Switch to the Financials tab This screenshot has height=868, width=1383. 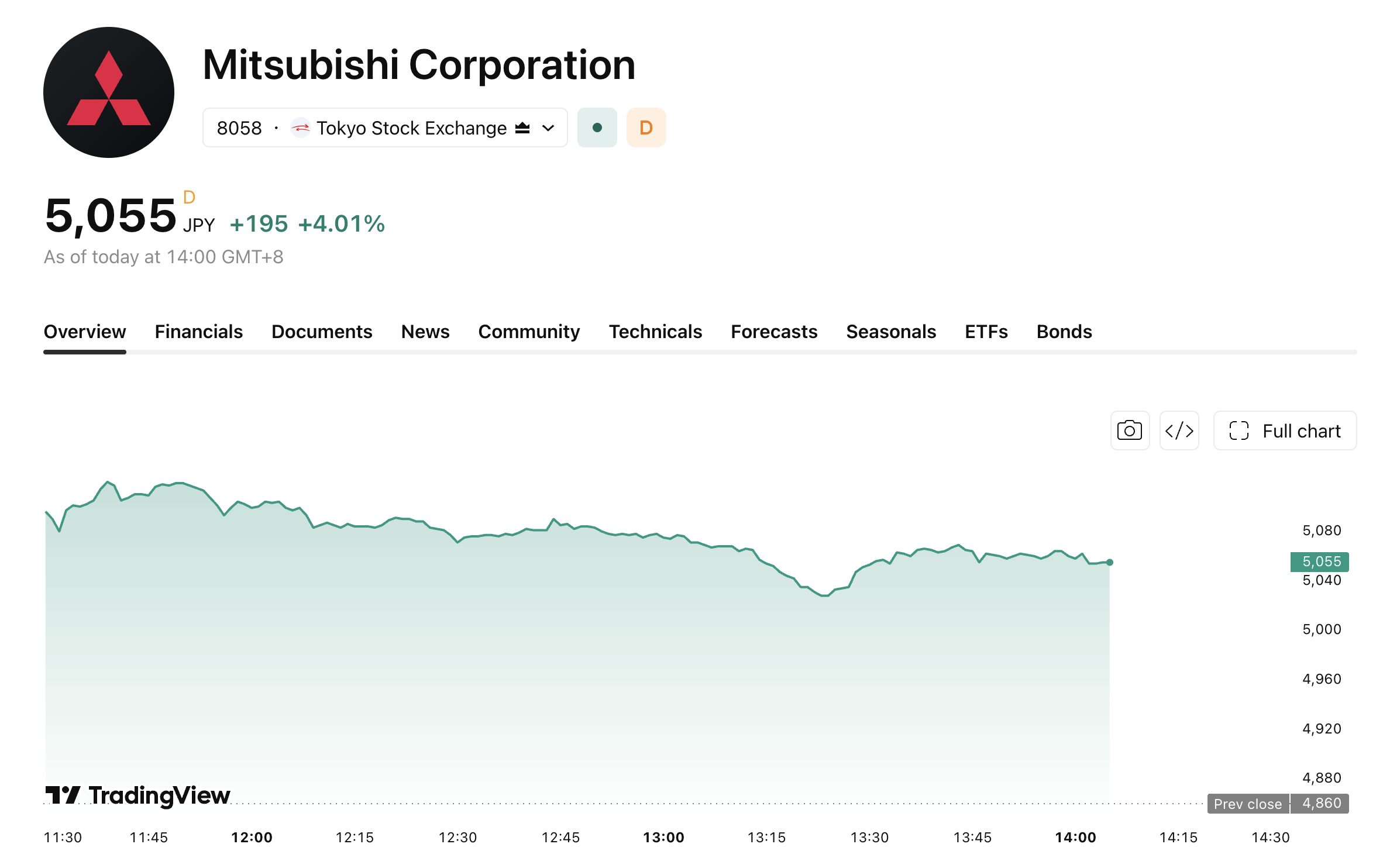click(198, 332)
